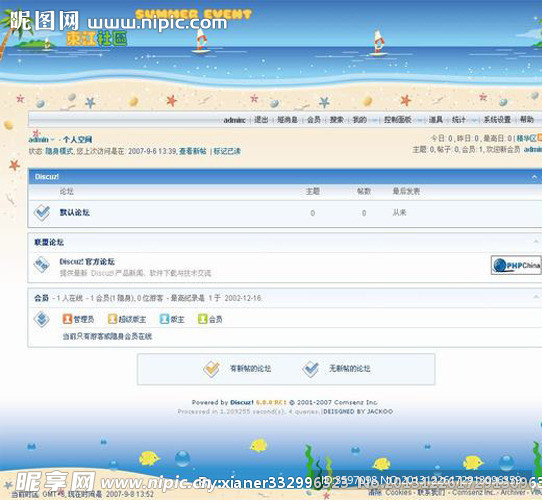Collapse the 联盟论坛 section

[536, 241]
